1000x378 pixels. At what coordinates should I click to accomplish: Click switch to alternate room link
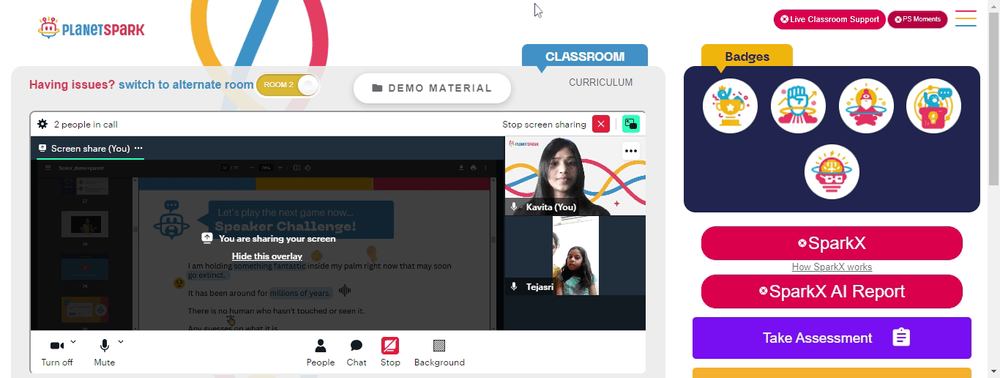[186, 85]
